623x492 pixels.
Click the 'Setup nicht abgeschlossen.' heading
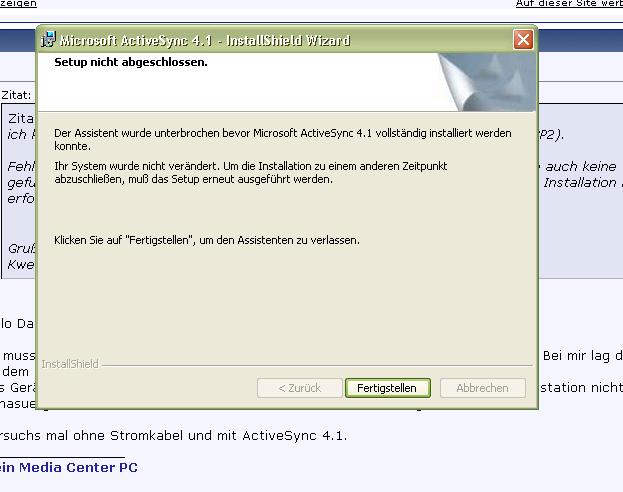pos(131,62)
